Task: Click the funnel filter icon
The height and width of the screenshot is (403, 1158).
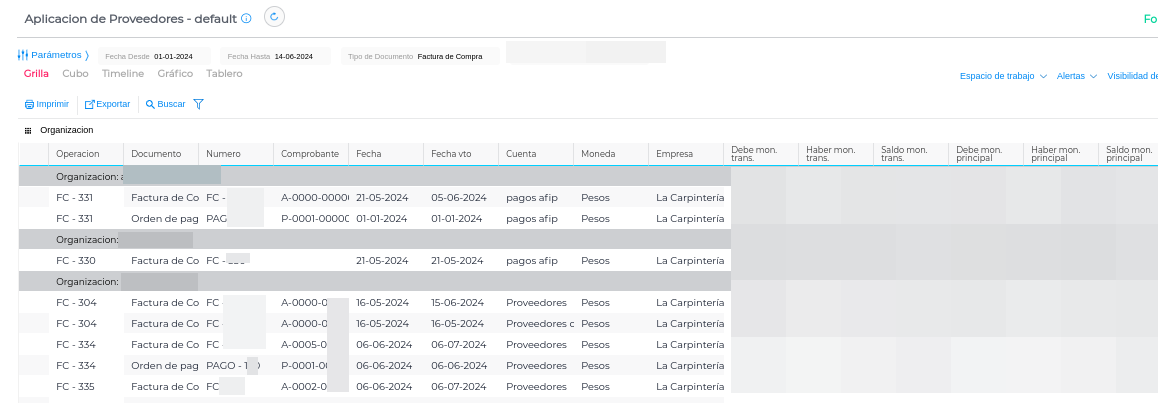Action: (198, 104)
